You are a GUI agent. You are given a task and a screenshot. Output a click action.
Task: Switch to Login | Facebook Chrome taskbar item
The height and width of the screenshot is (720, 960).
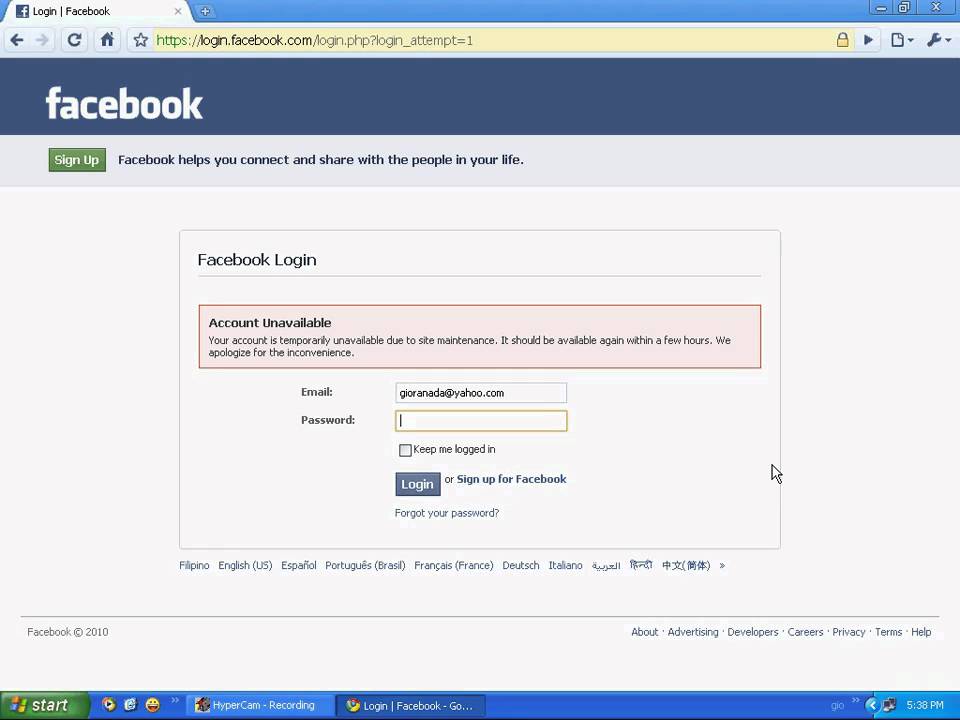coord(411,705)
